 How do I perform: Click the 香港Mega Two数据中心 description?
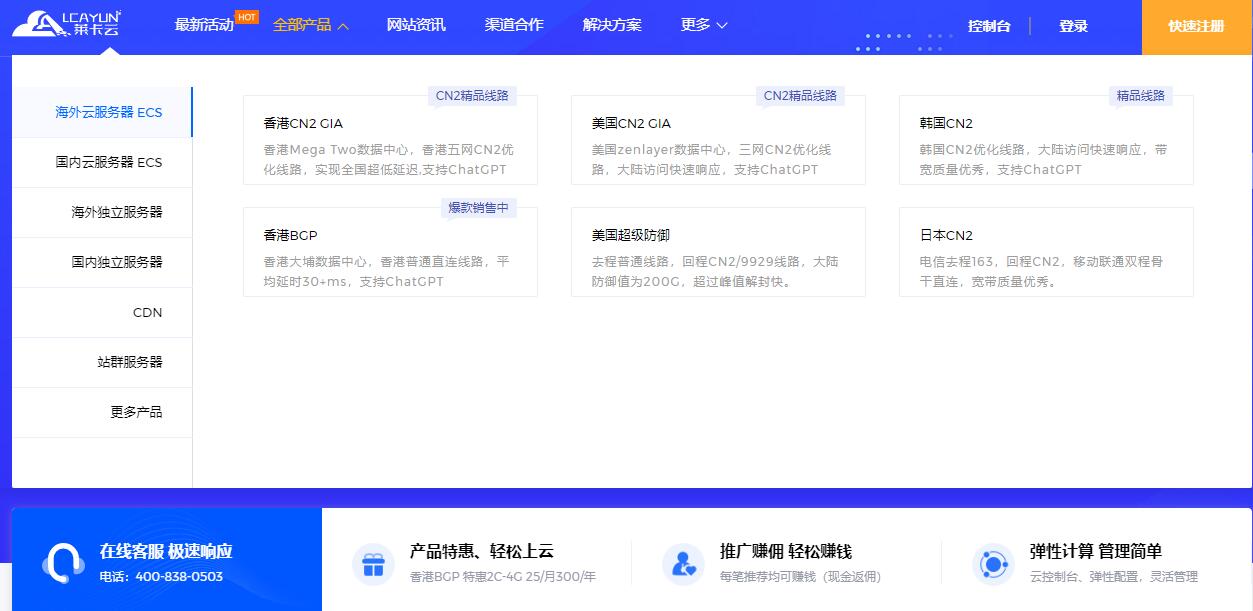point(389,160)
